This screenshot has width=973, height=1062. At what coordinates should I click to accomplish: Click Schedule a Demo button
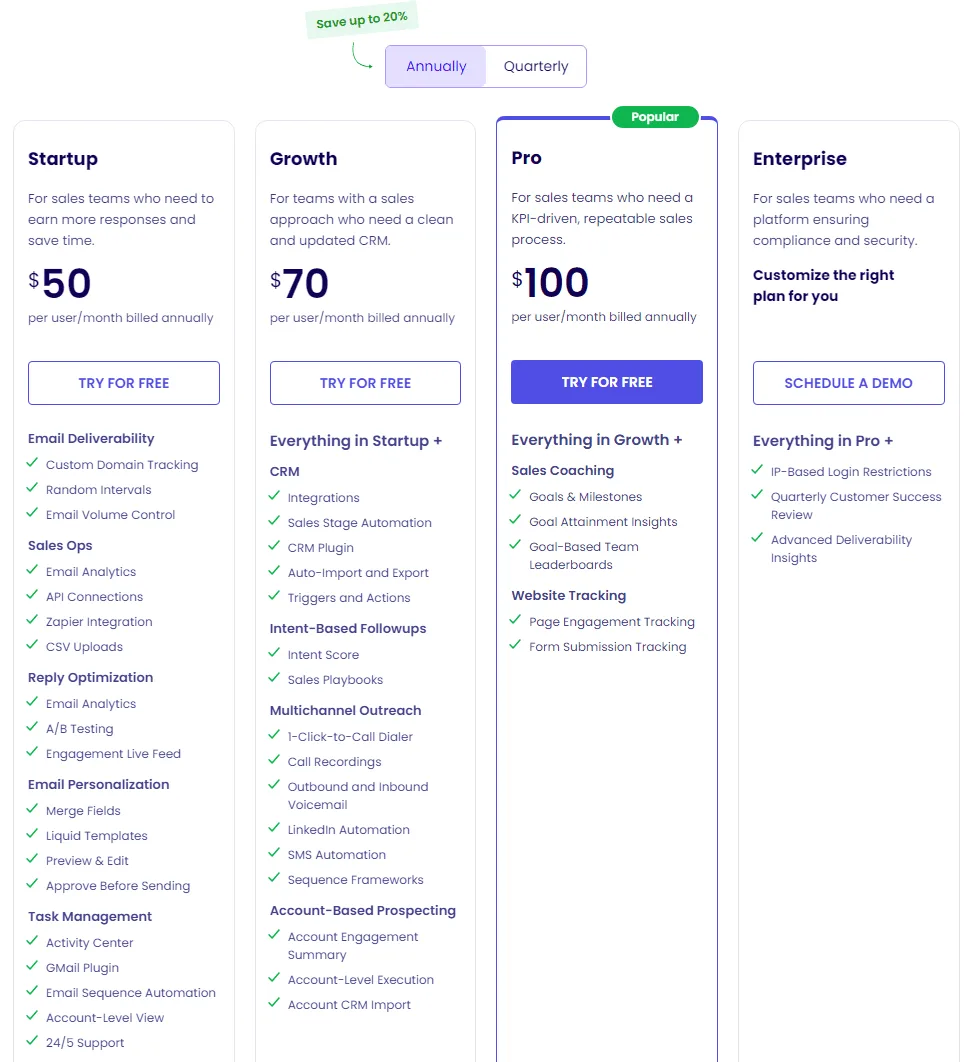(848, 383)
